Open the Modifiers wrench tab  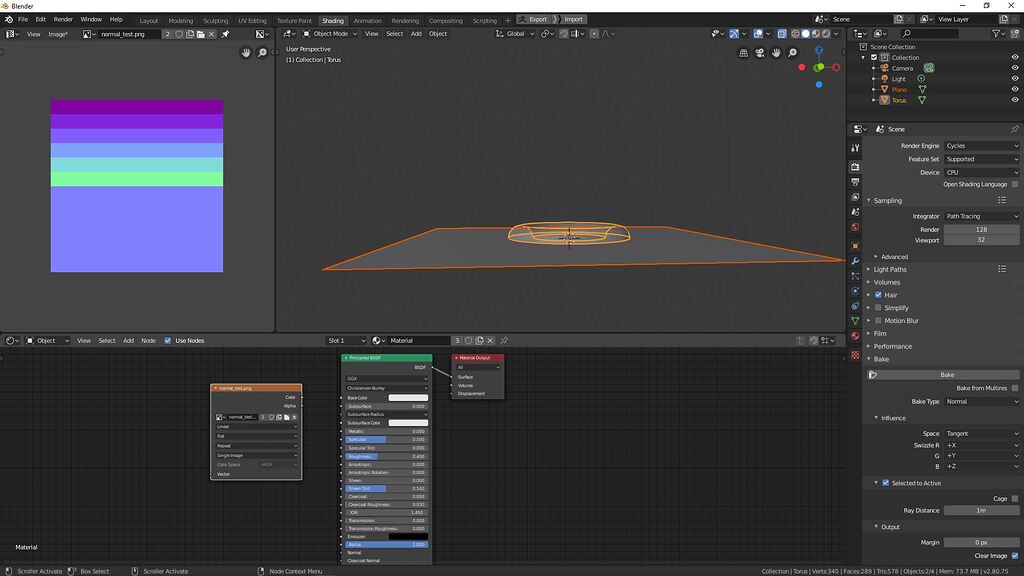pos(855,261)
